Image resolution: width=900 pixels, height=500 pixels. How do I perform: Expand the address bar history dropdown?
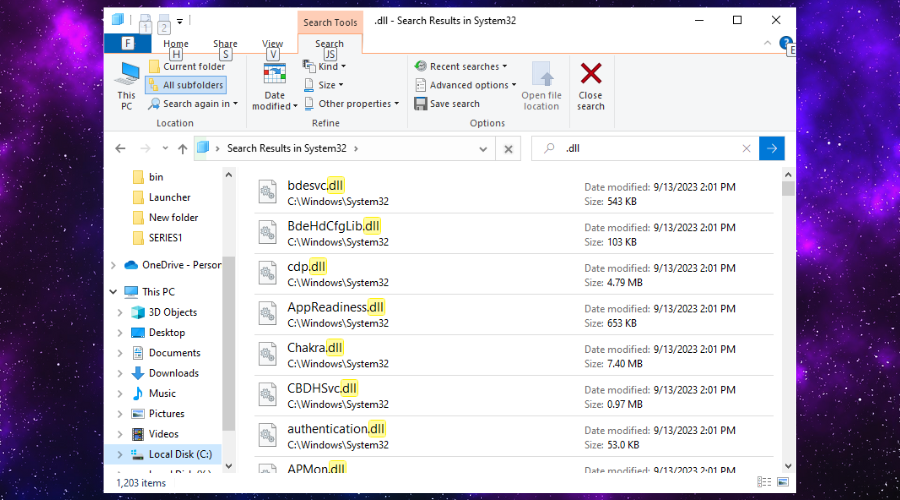point(483,149)
